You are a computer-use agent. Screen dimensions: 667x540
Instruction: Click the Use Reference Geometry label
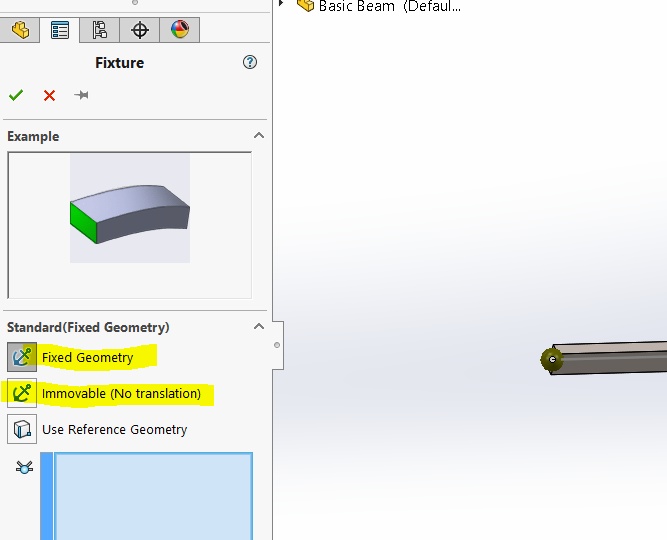click(x=114, y=430)
